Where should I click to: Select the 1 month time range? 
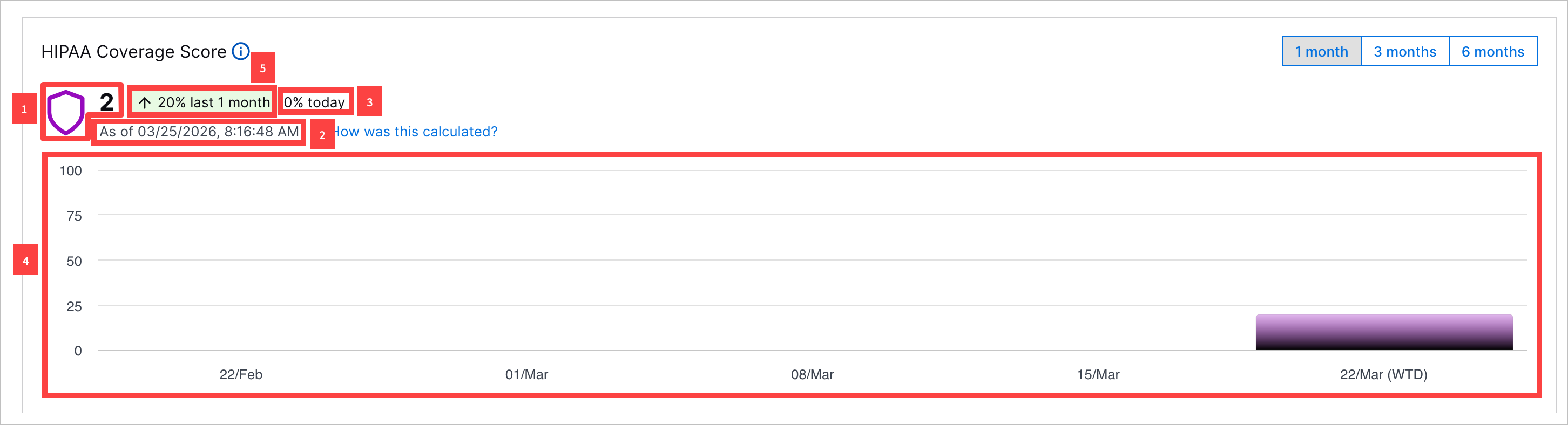coord(1321,52)
